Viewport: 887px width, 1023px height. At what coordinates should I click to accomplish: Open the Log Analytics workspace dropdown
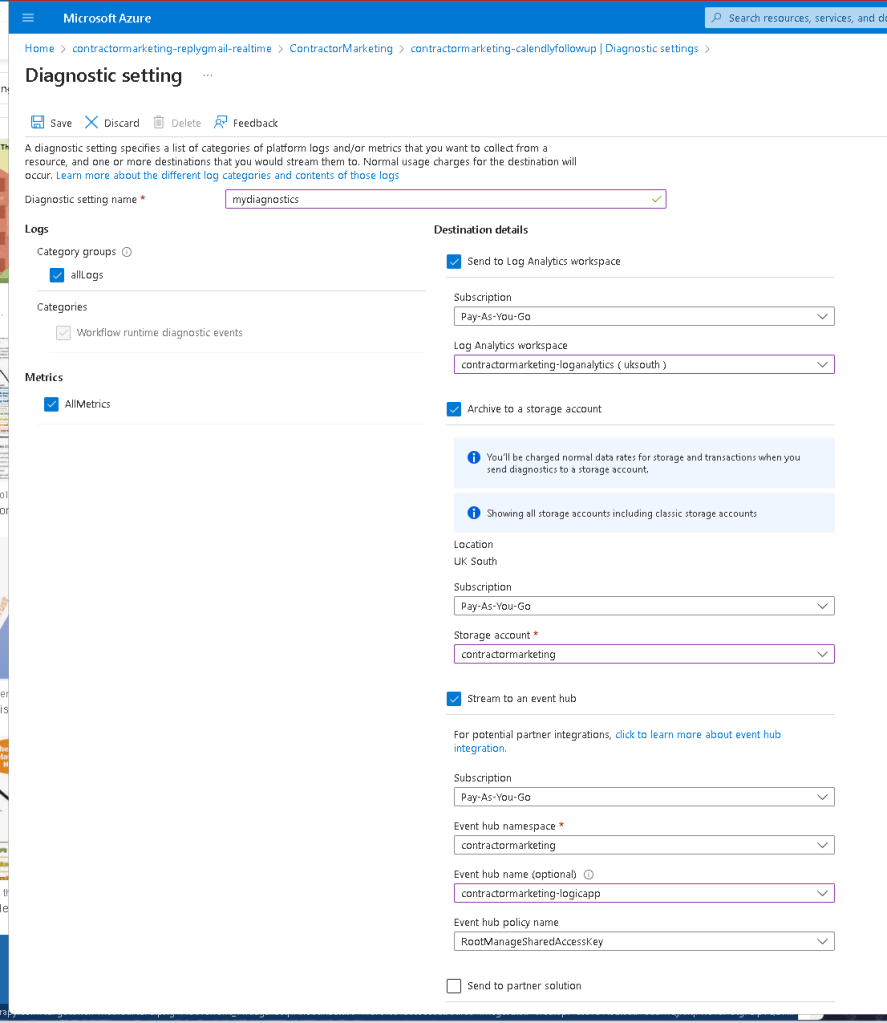click(644, 365)
